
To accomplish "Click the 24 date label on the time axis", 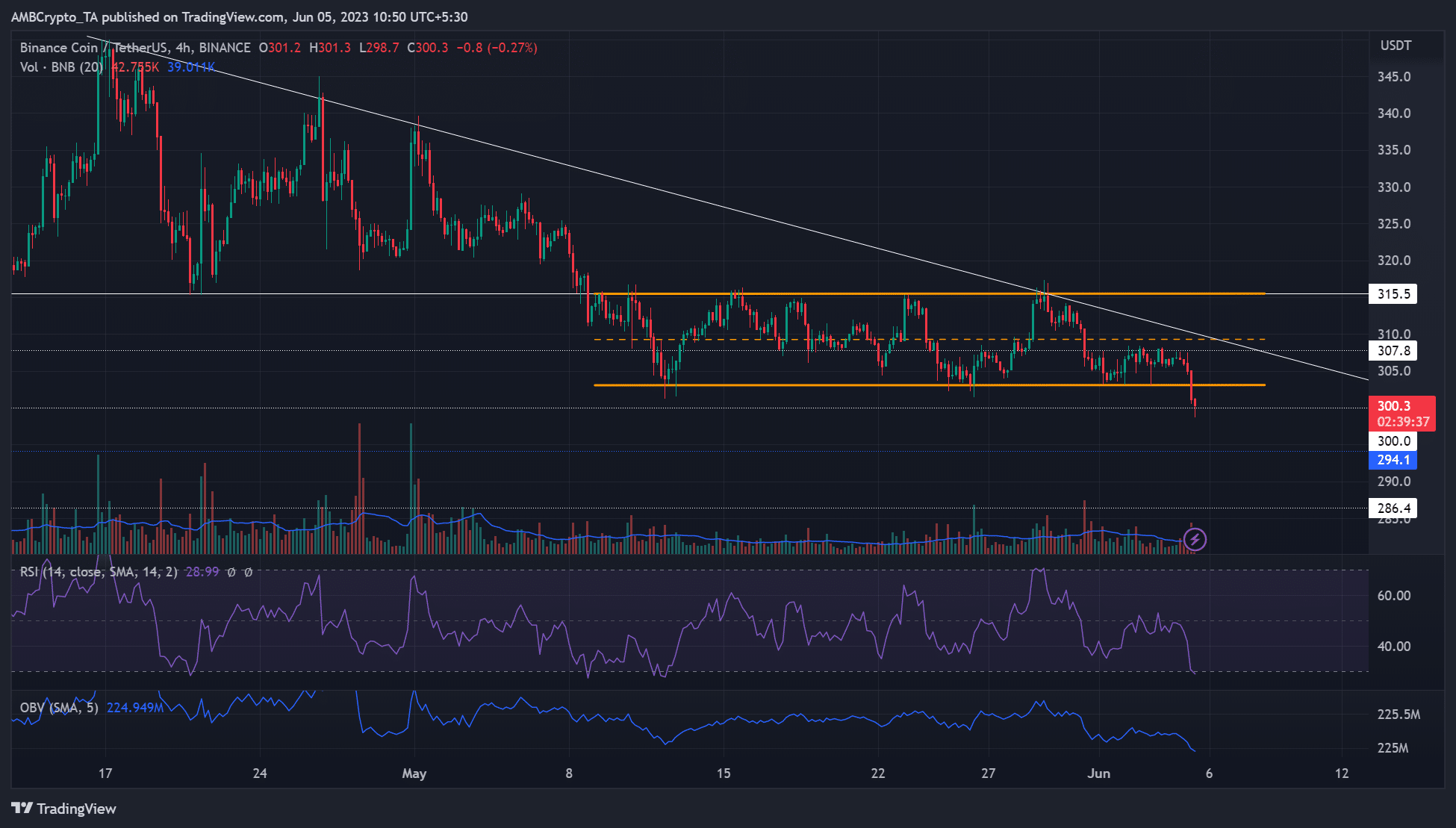I will pyautogui.click(x=260, y=773).
